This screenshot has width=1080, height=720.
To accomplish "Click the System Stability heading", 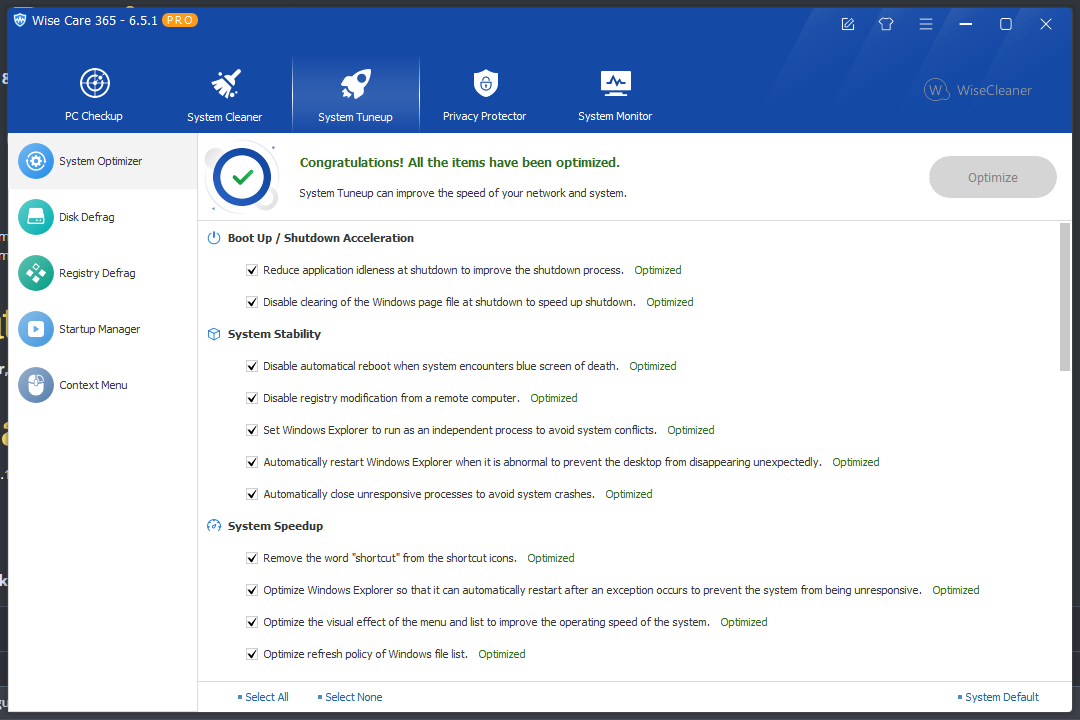I will (x=274, y=334).
